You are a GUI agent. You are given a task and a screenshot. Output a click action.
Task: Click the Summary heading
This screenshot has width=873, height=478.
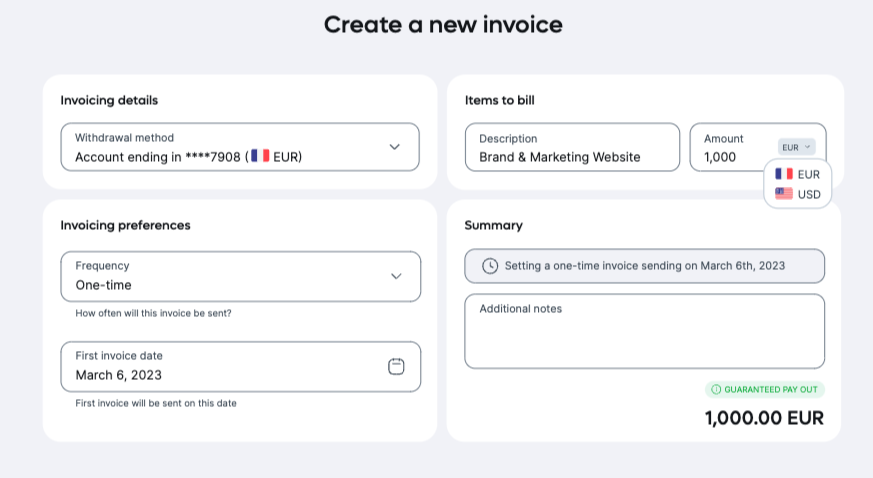pos(493,225)
